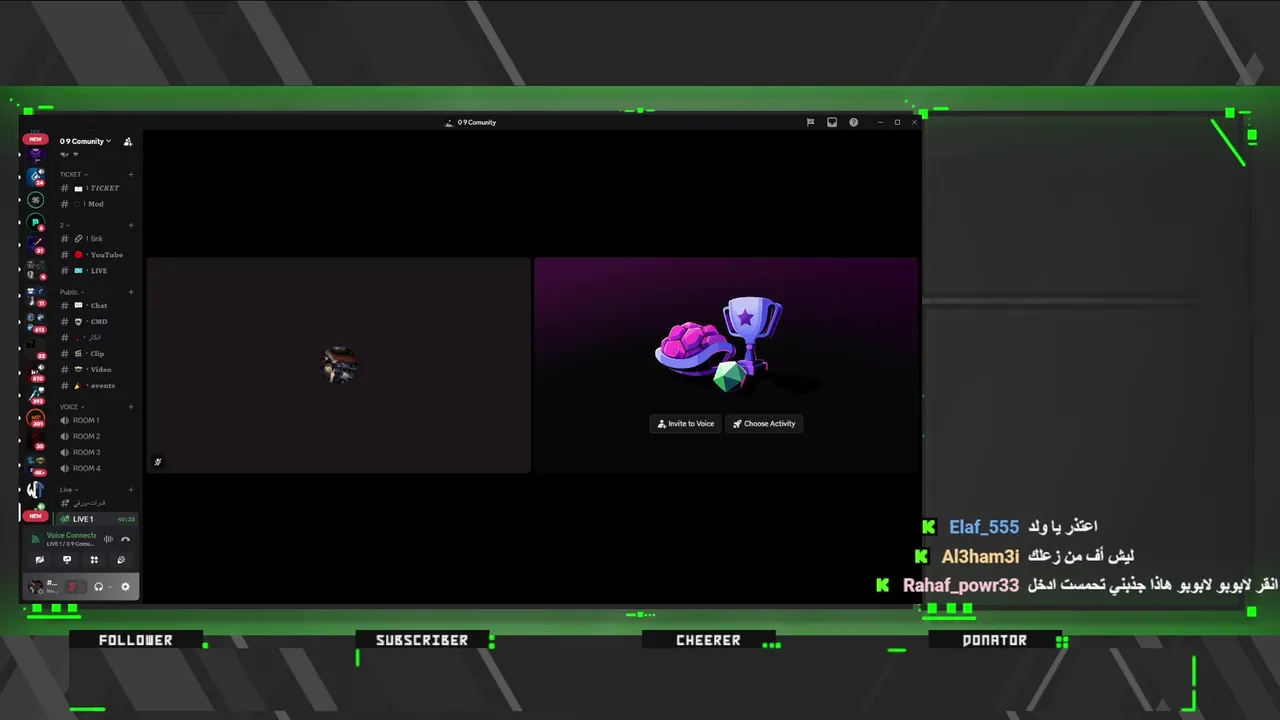Open the TICKET text channel
The height and width of the screenshot is (720, 1280).
tap(97, 188)
